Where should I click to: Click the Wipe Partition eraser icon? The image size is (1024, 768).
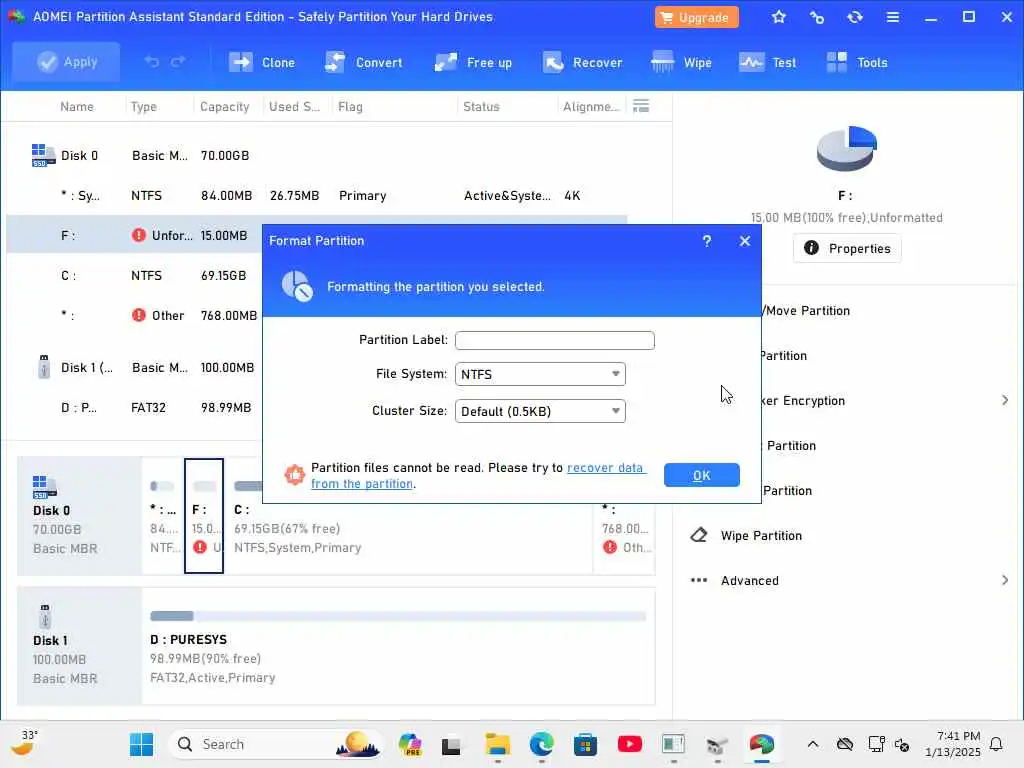(699, 536)
